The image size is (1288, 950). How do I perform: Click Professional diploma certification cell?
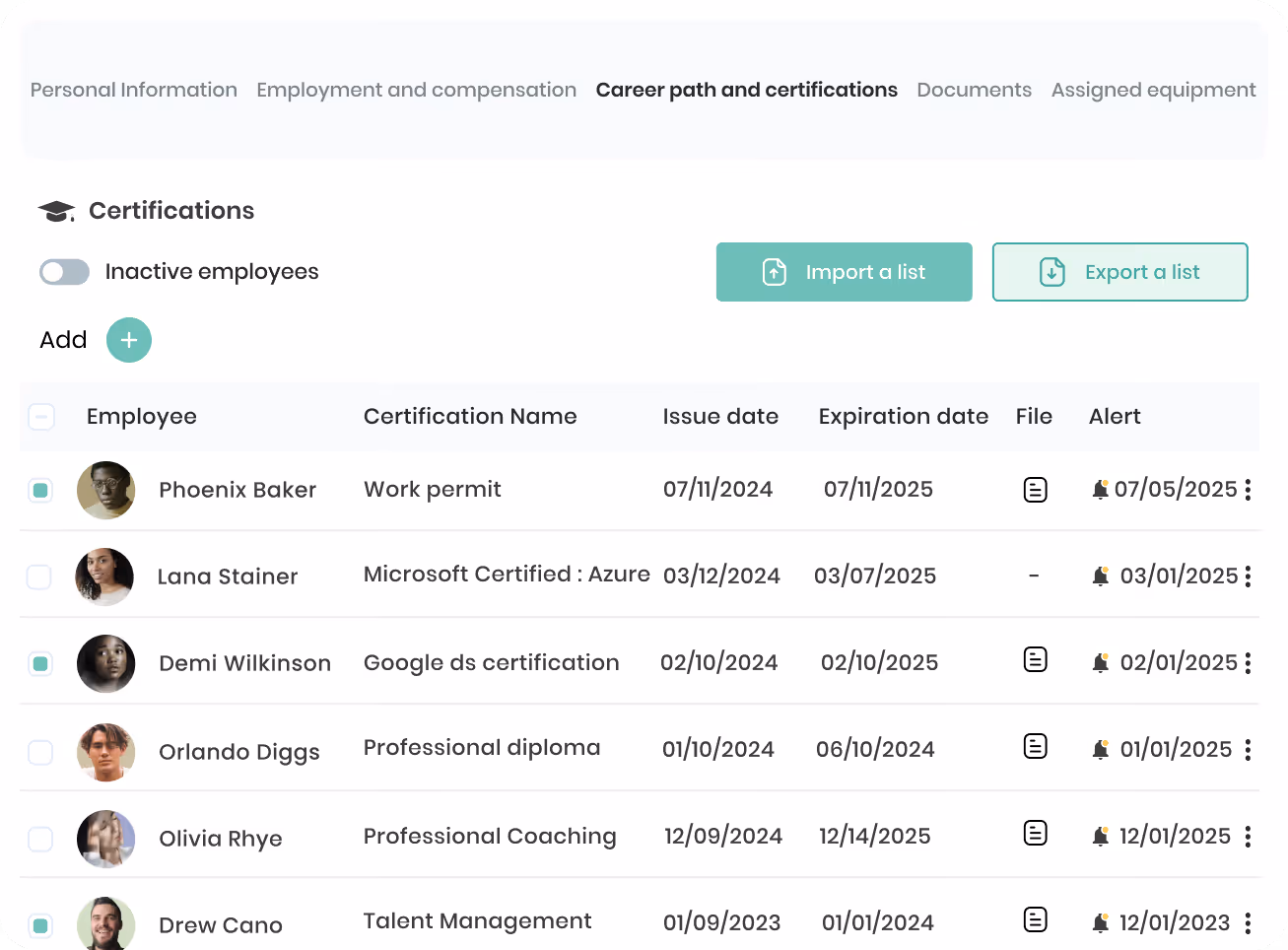[x=482, y=748]
